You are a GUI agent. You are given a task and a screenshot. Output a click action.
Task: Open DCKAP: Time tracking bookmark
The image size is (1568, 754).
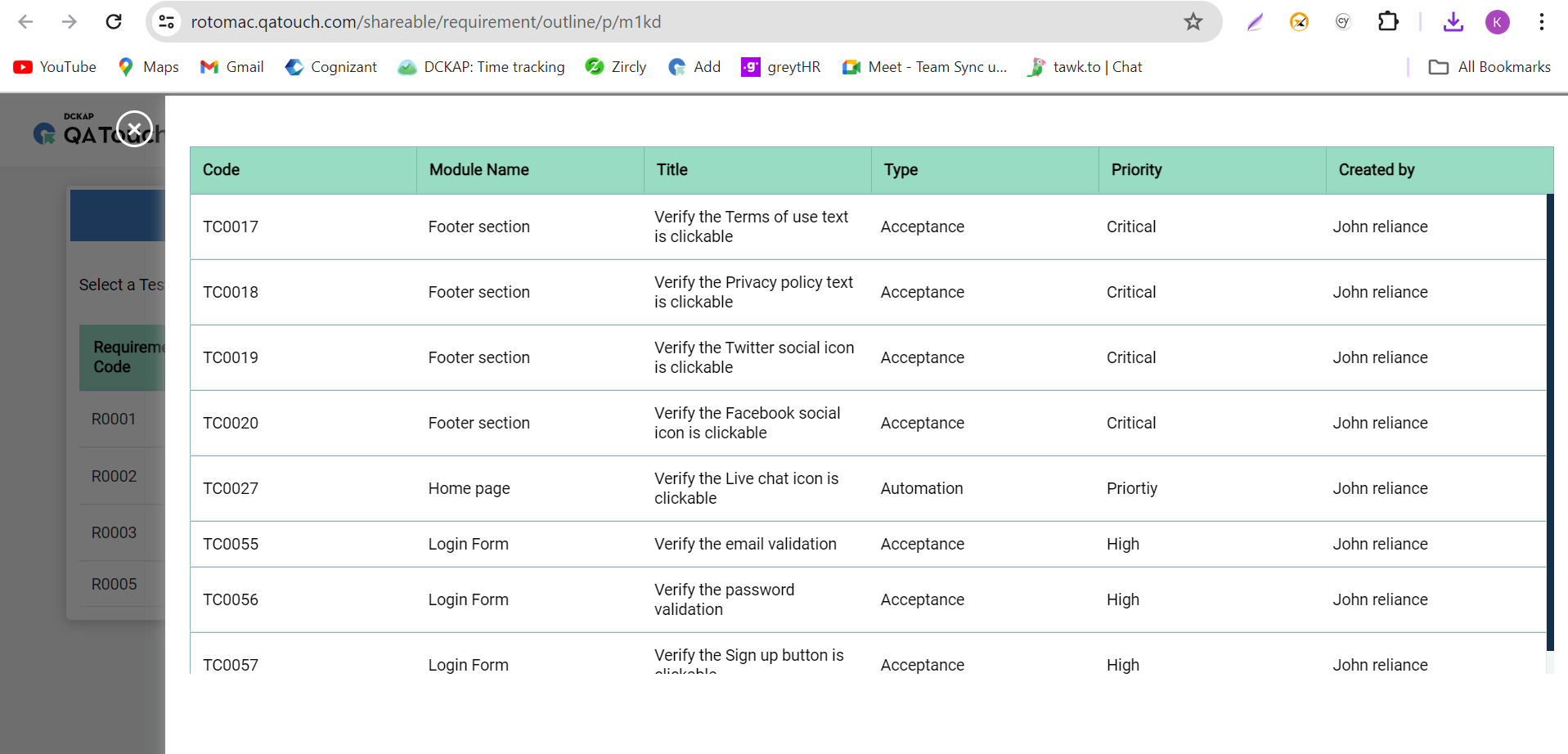(481, 67)
